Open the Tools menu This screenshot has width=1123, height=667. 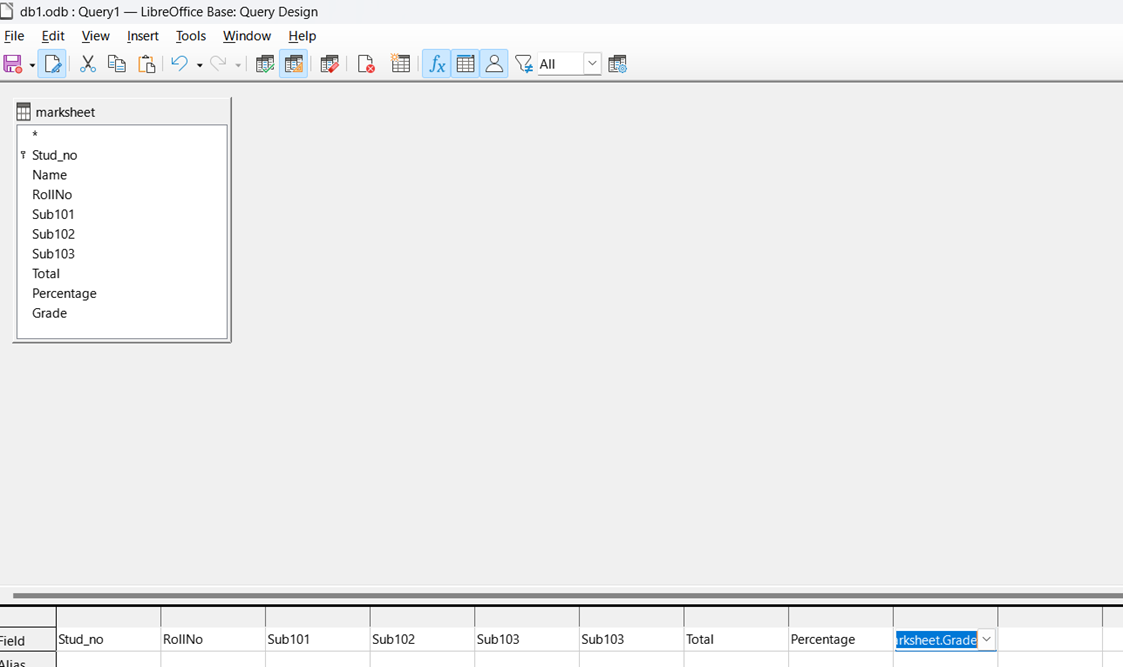click(x=191, y=36)
